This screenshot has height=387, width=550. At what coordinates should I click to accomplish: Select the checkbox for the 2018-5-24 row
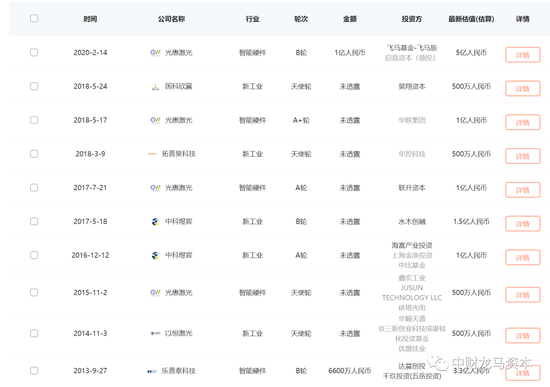(34, 86)
